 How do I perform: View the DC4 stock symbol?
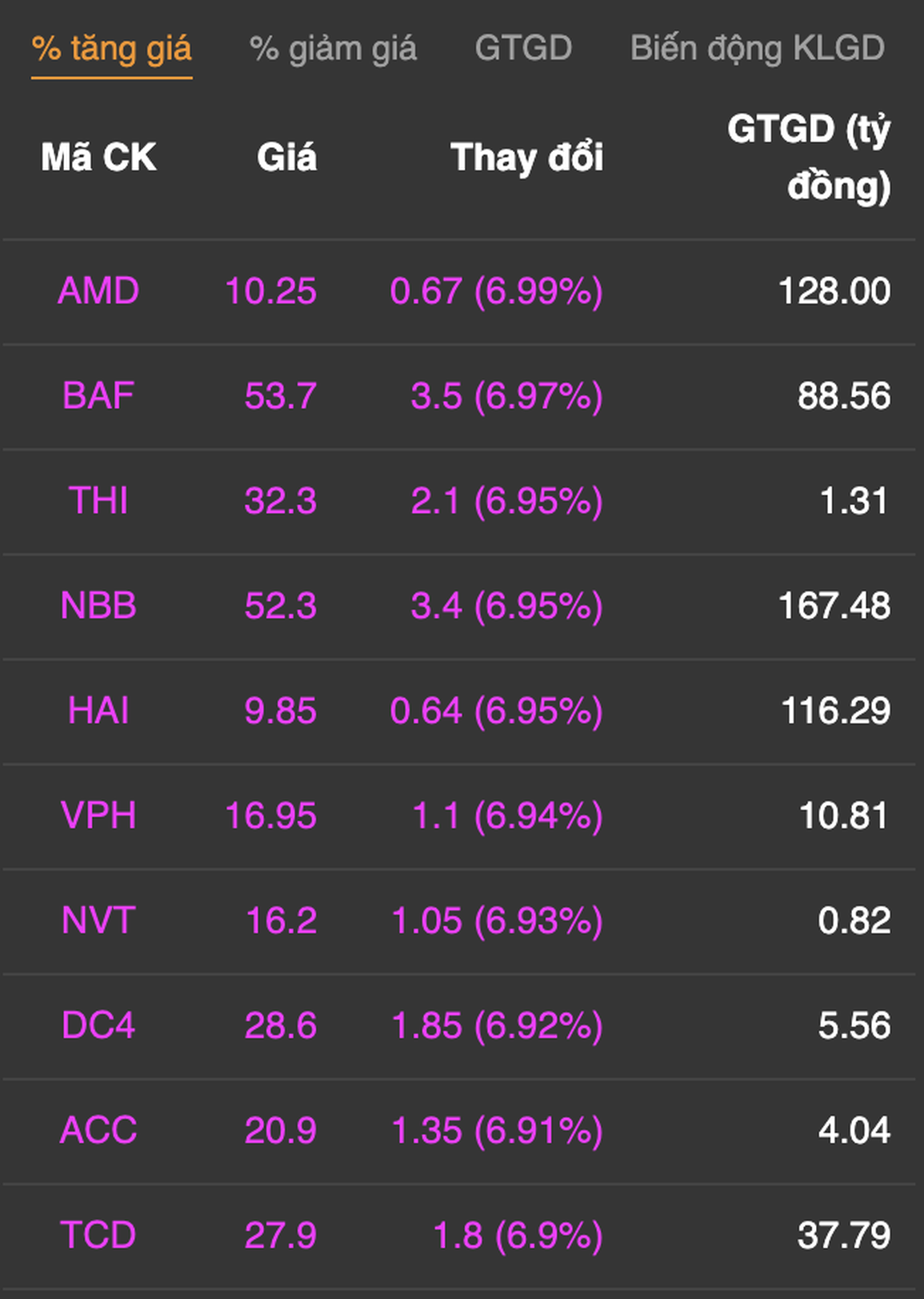[98, 1024]
